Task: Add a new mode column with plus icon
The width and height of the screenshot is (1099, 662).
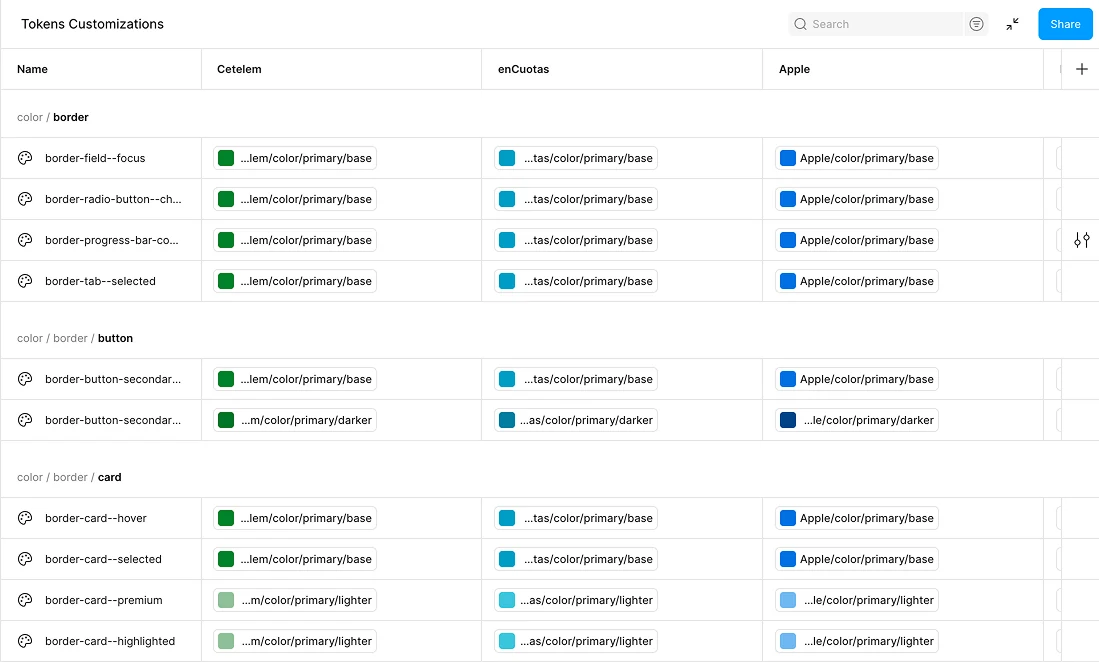Action: pyautogui.click(x=1081, y=69)
